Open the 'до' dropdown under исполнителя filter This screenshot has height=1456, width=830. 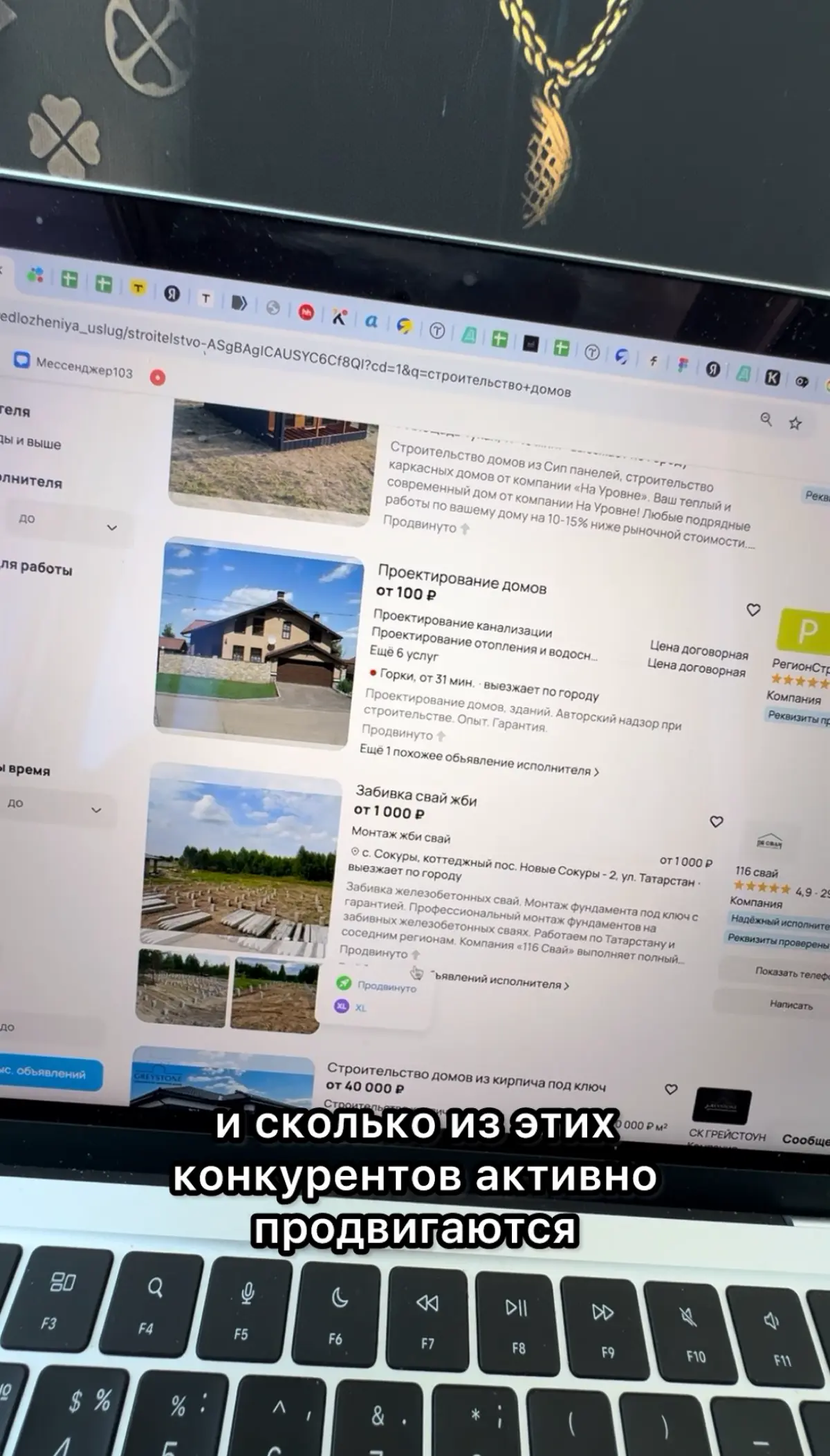(67, 522)
